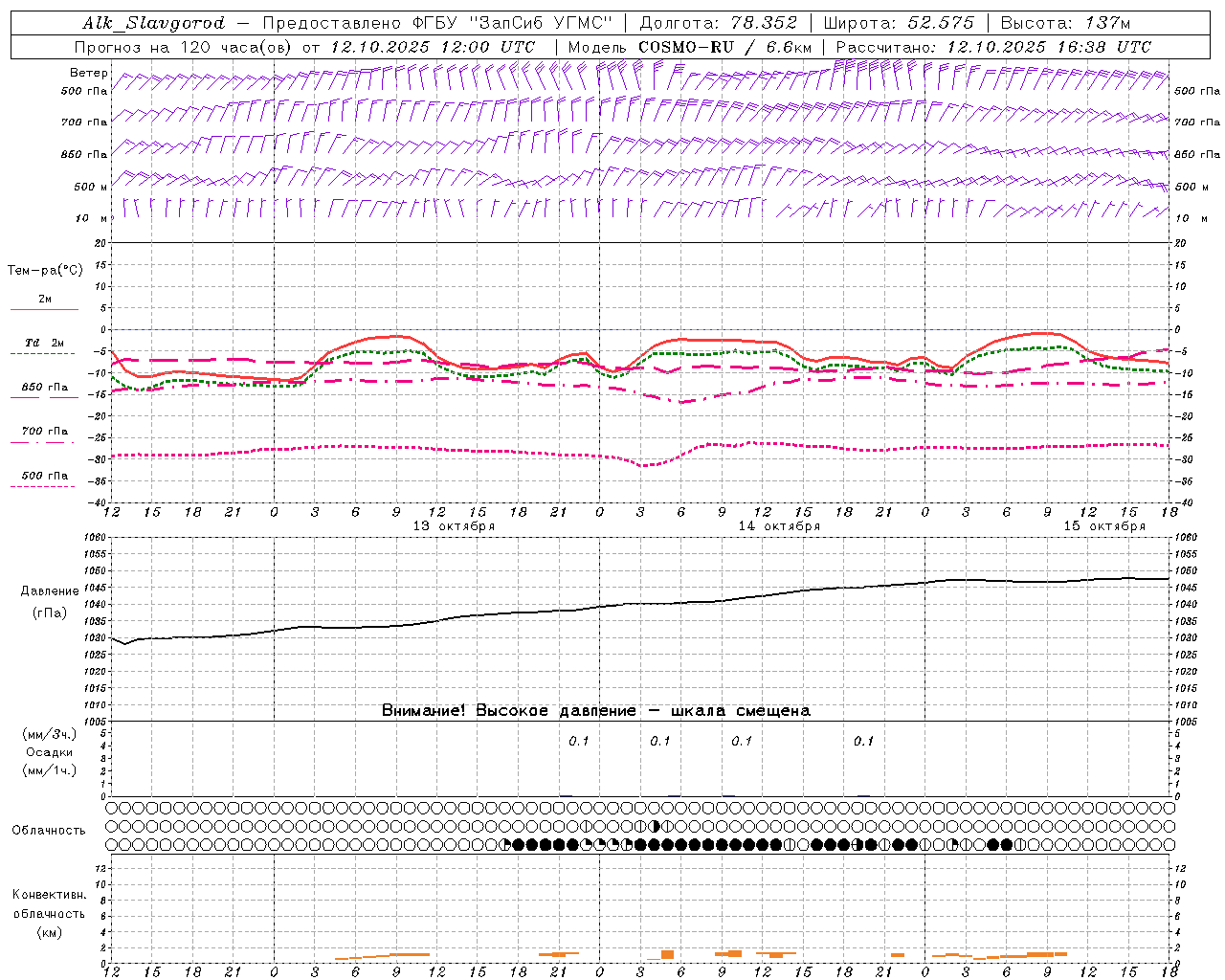Click the elevation text Высота: 137м
This screenshot has width=1225, height=980.
click(x=1065, y=23)
